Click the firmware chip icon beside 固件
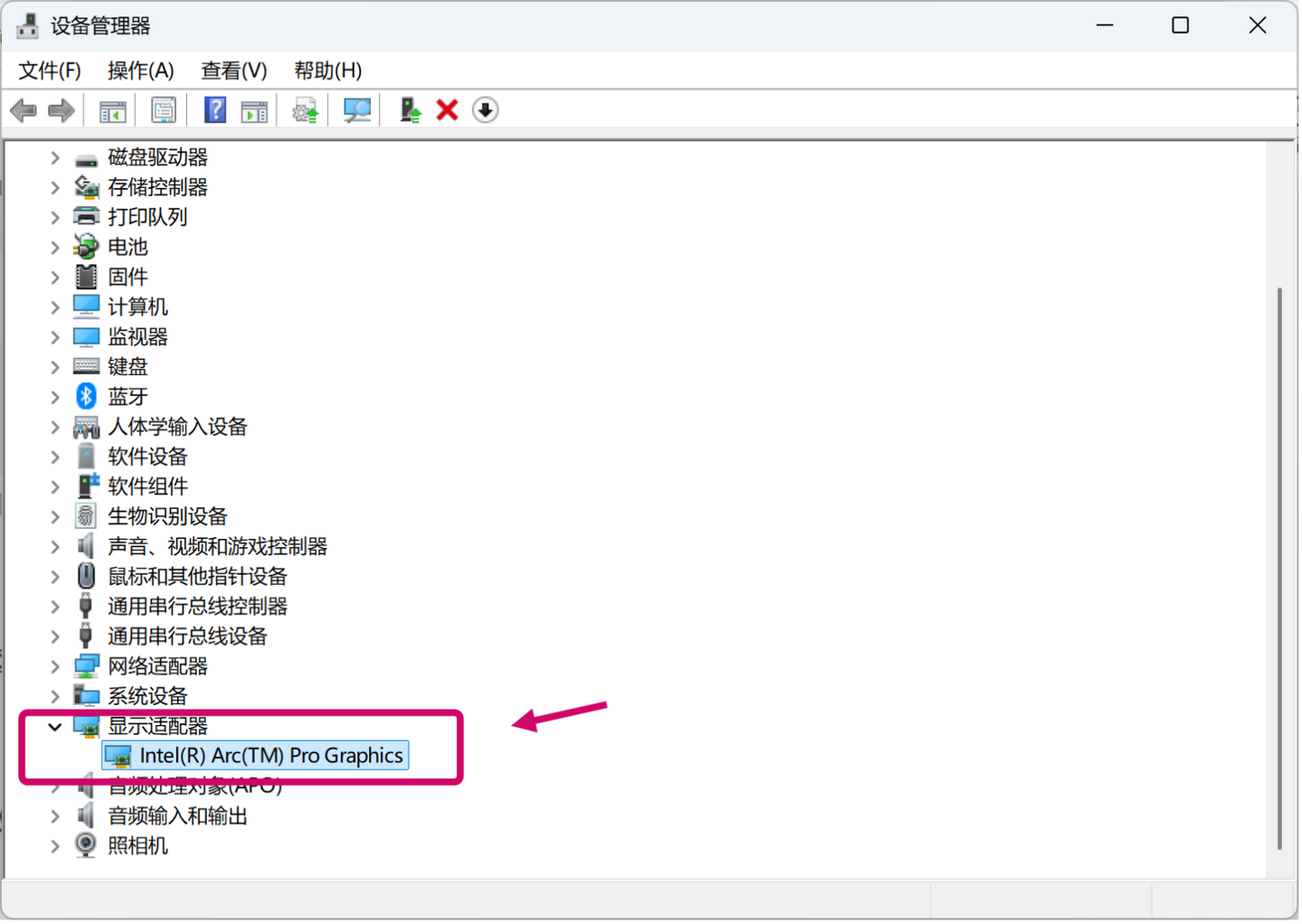The height and width of the screenshot is (924, 1302). click(86, 278)
